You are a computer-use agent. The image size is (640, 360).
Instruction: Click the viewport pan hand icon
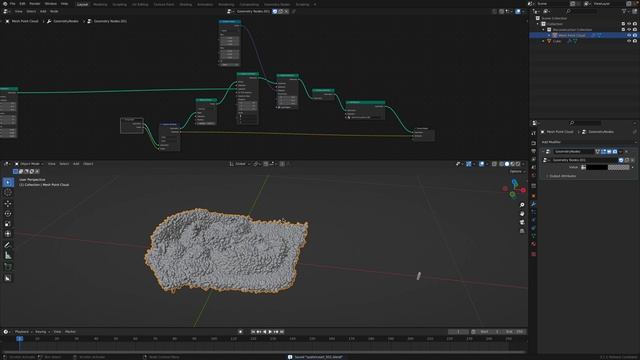[522, 213]
